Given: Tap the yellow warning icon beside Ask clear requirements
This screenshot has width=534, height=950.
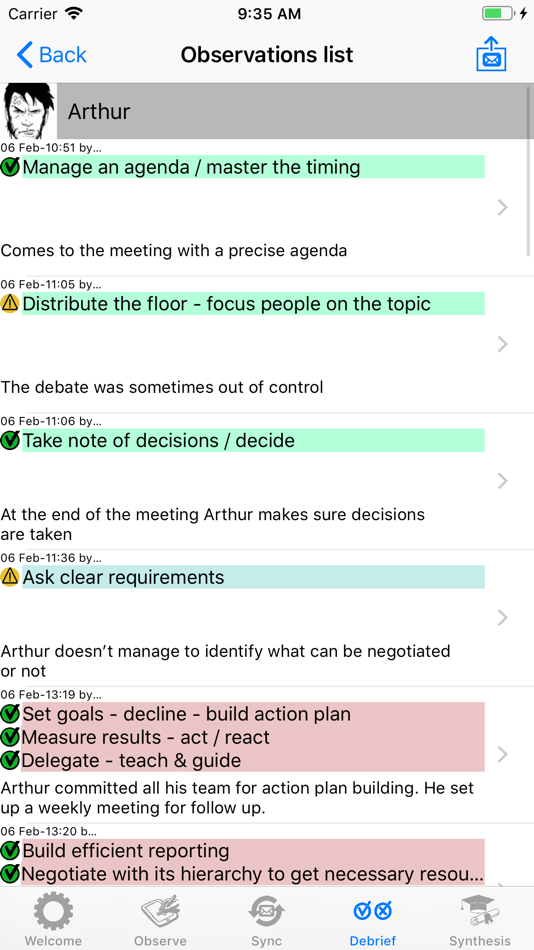Looking at the screenshot, I should 10,577.
